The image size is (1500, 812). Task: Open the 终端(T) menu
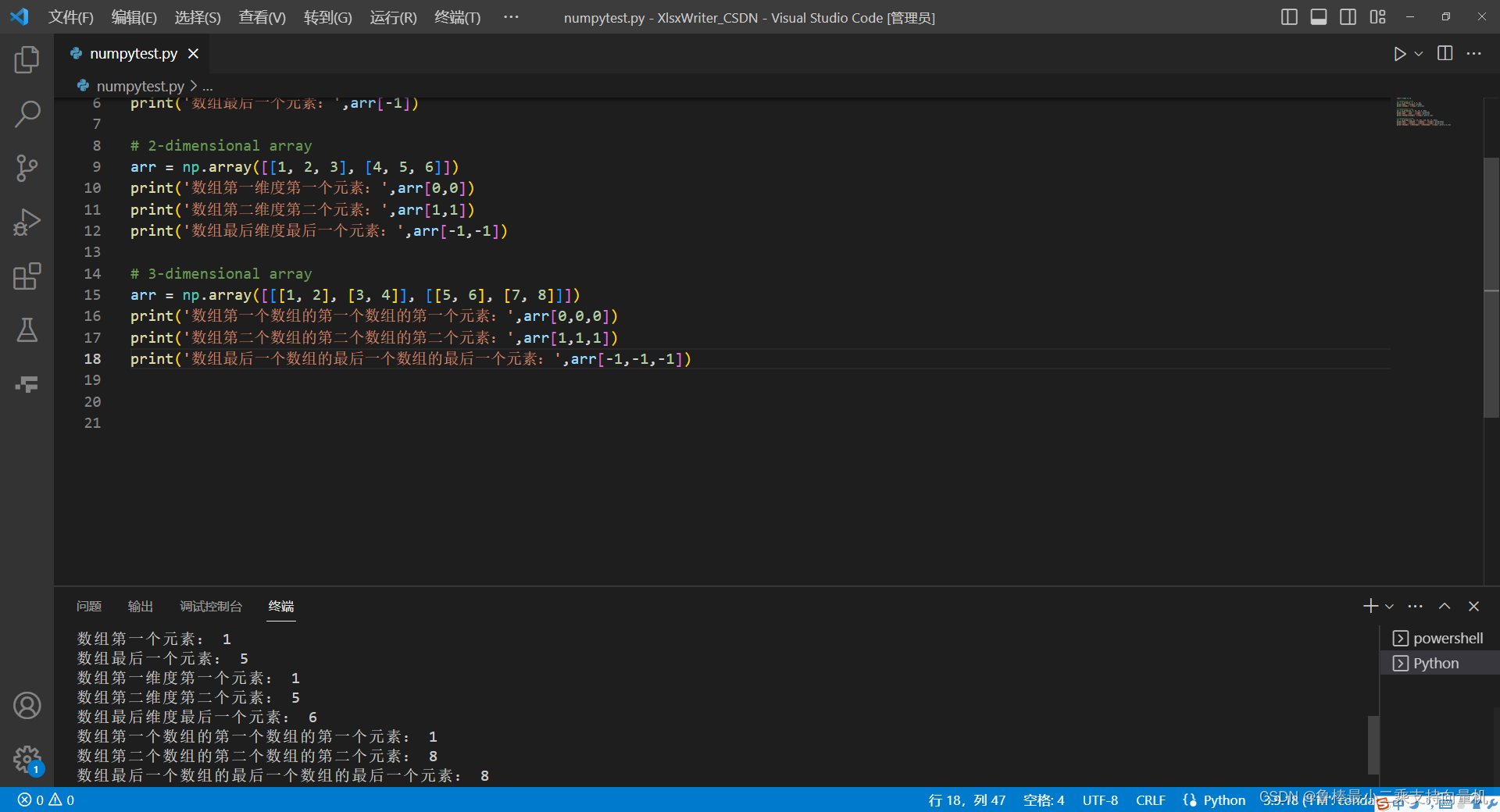(x=457, y=17)
